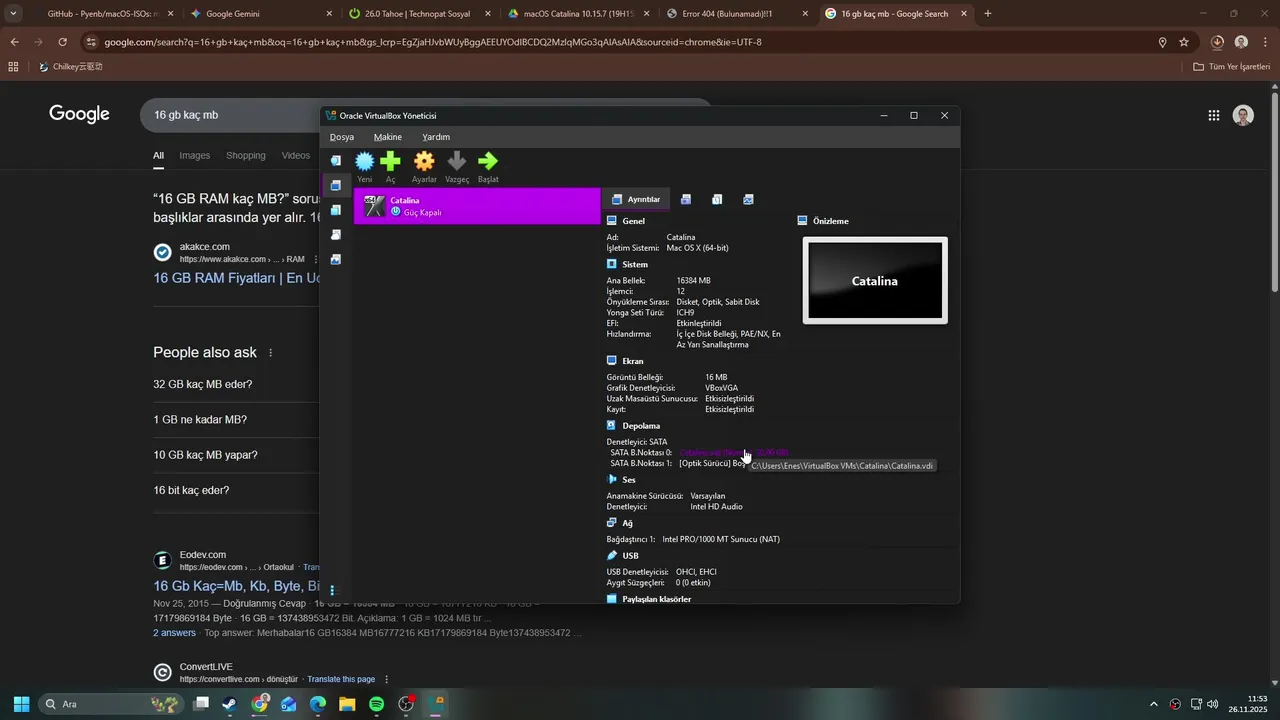The height and width of the screenshot is (720, 1280).
Task: Open the snapshots icon tab beside Ayrıntılar
Action: [686, 199]
